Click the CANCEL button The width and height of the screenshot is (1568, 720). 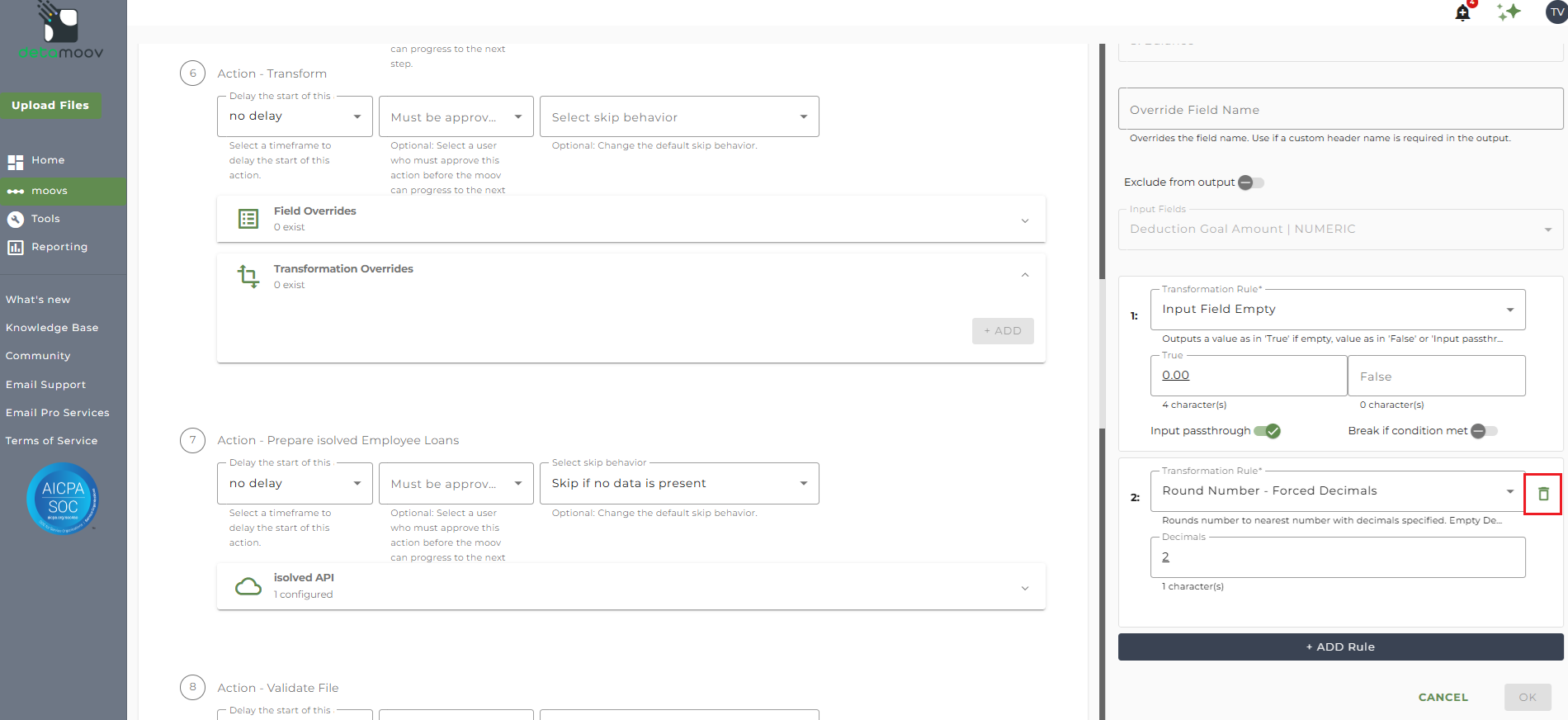[1443, 697]
